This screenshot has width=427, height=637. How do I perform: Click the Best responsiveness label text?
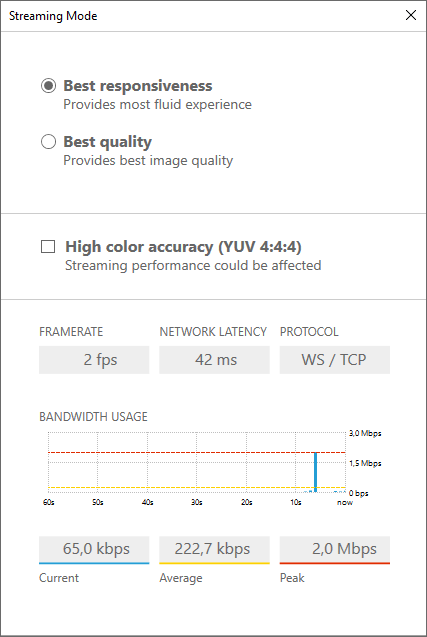tap(138, 86)
